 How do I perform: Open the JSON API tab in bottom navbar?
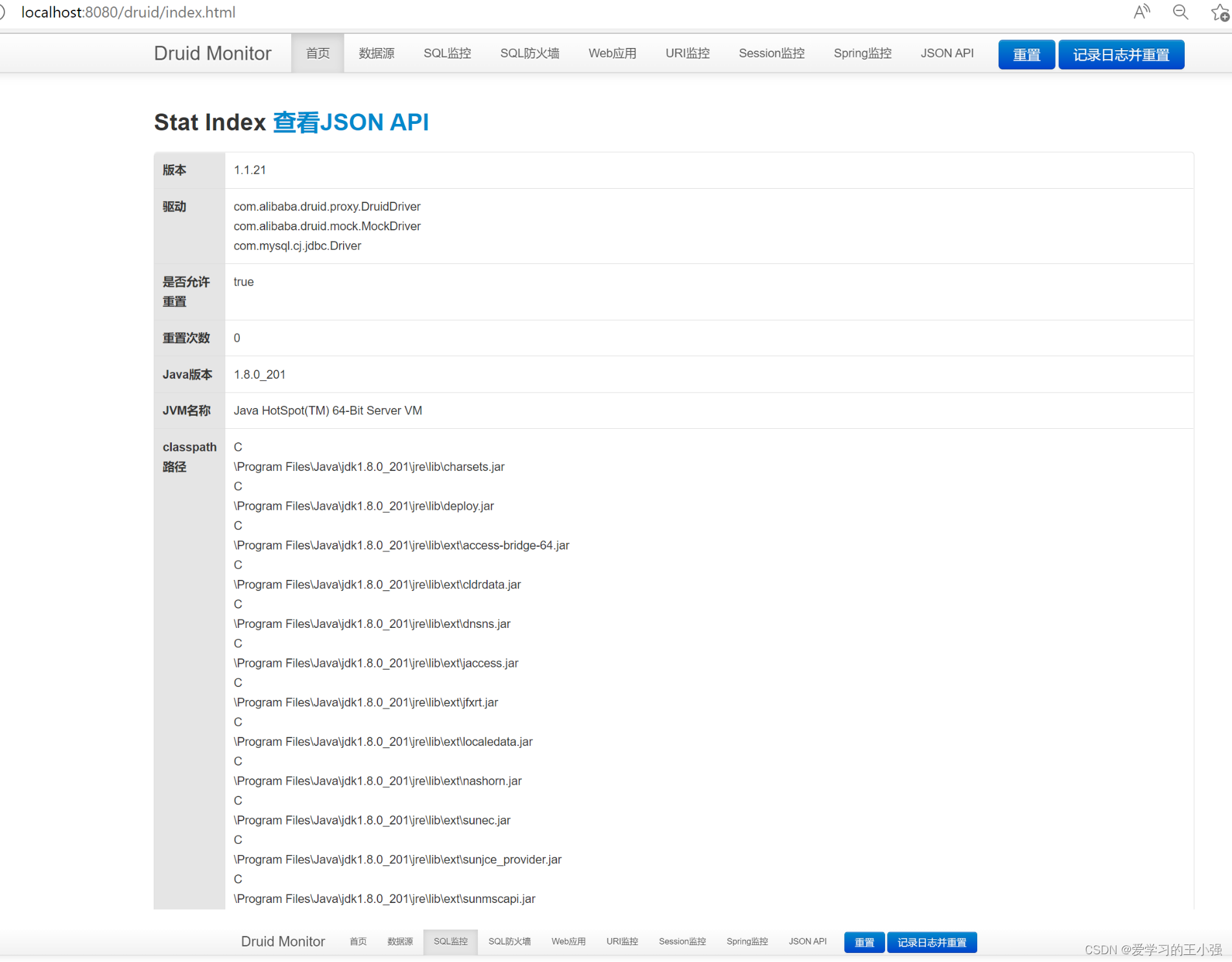point(808,941)
